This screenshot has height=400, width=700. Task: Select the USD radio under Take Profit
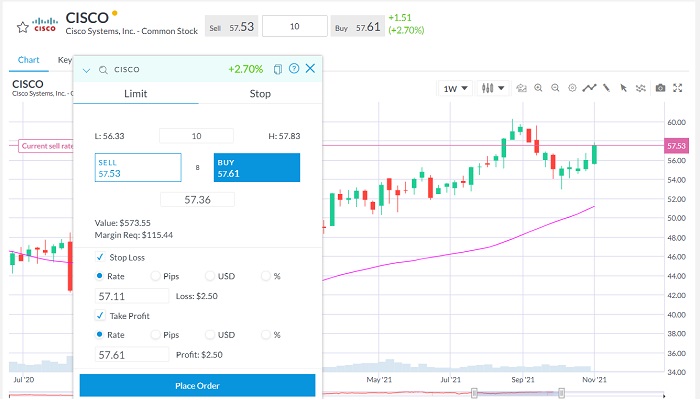(210, 334)
